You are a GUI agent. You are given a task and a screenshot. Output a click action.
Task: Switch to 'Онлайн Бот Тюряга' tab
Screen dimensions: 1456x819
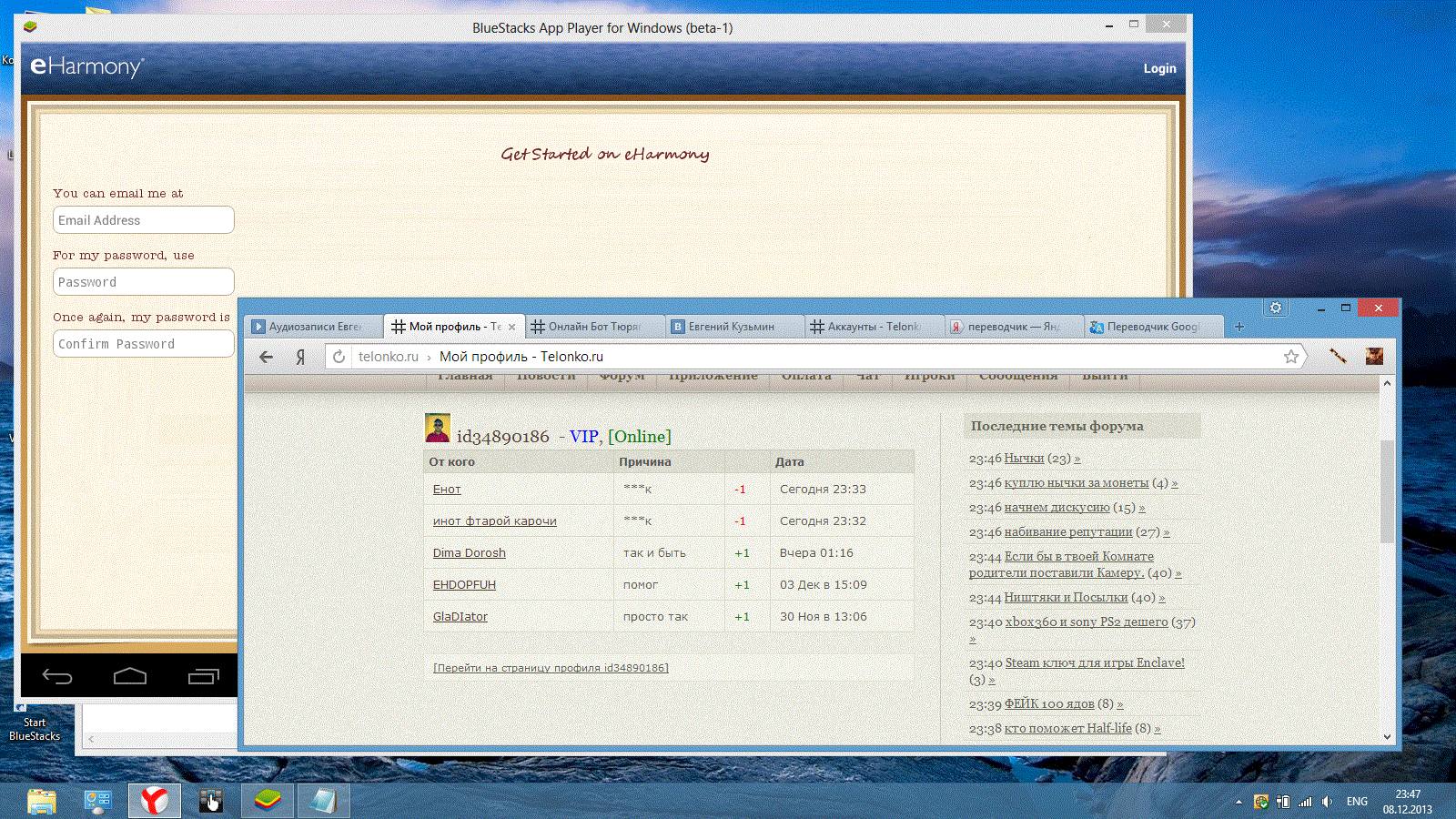click(593, 327)
